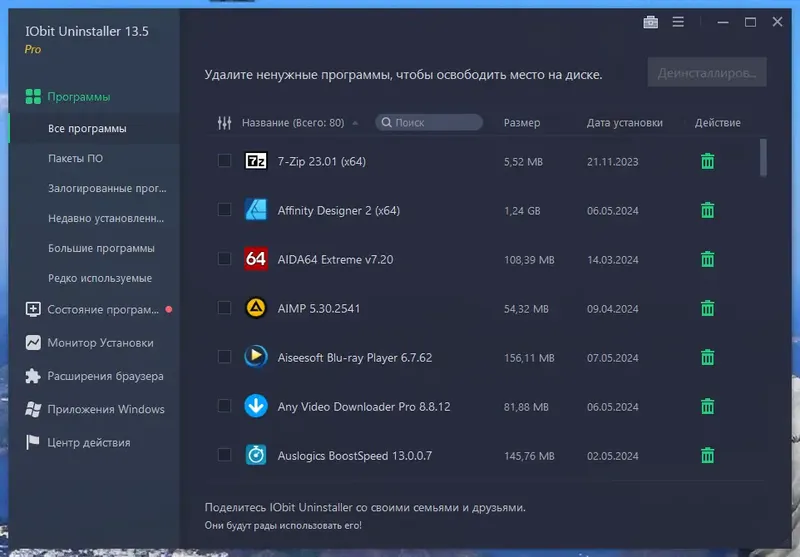
Task: Click the trash icon for Affinity Designer 2
Action: (x=707, y=210)
